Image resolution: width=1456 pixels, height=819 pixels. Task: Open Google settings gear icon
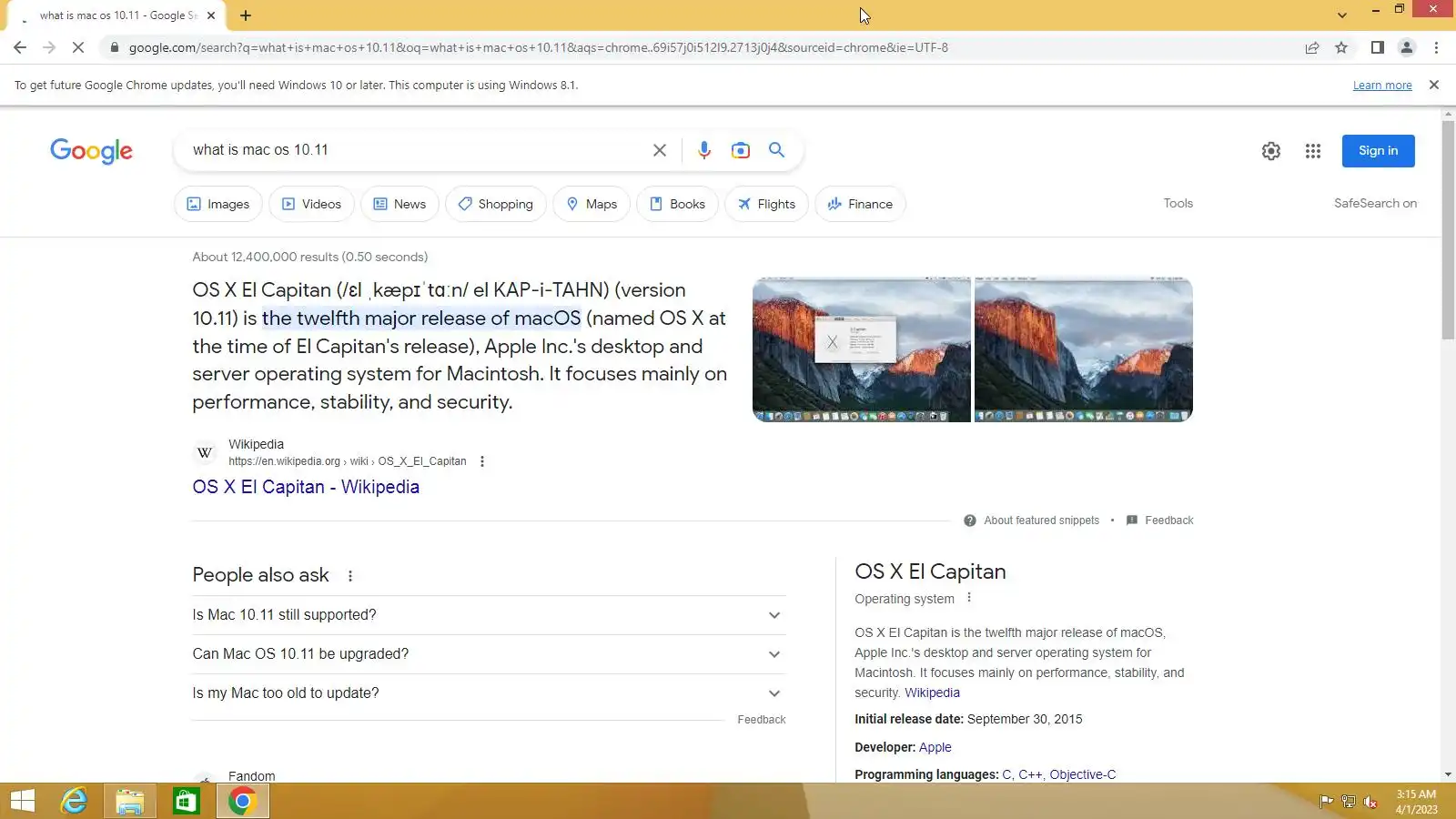(x=1271, y=151)
